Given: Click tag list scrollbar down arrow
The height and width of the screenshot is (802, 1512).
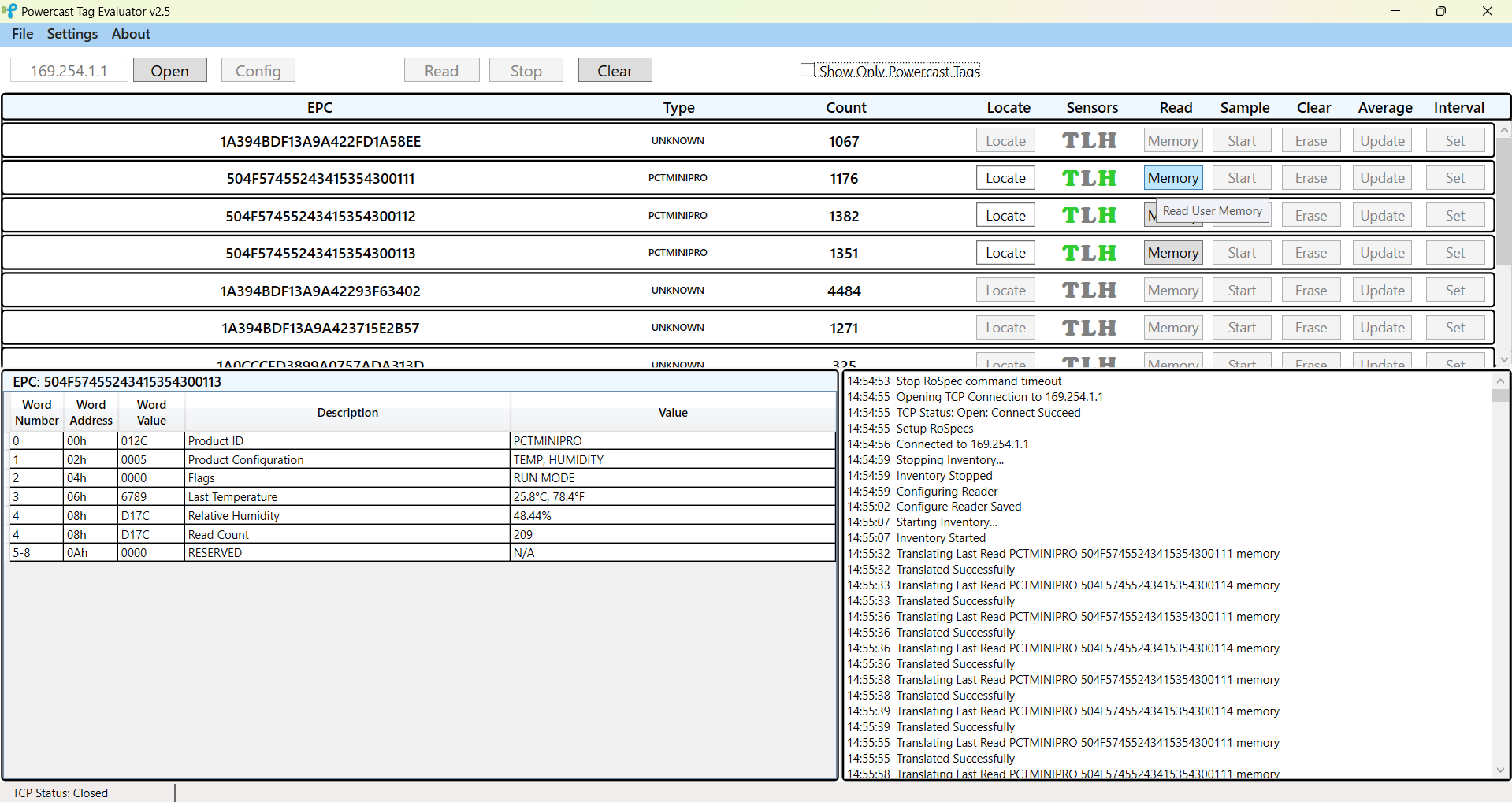Looking at the screenshot, I should click(1504, 360).
